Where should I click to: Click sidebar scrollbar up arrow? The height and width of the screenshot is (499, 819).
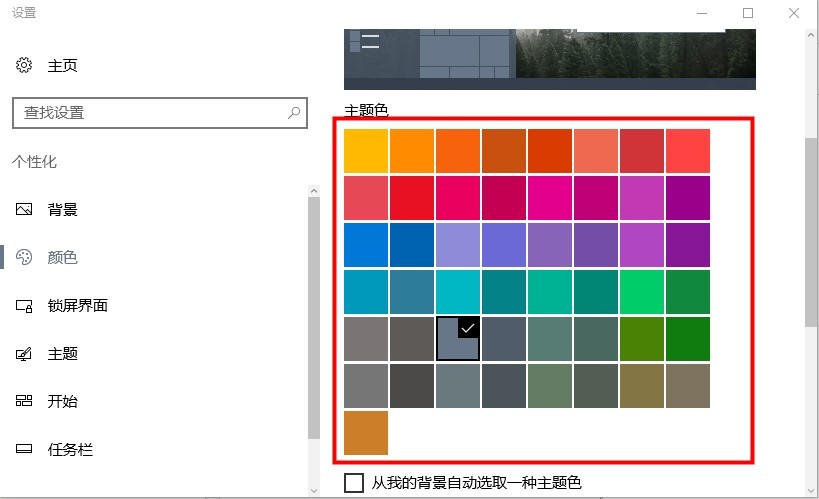pos(314,191)
